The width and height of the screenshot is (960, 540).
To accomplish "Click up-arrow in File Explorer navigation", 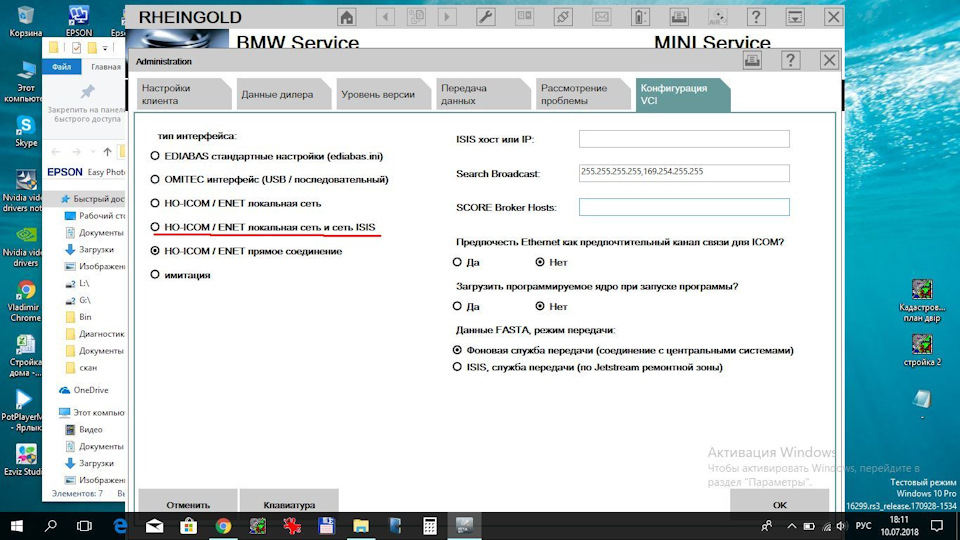I will (x=107, y=151).
